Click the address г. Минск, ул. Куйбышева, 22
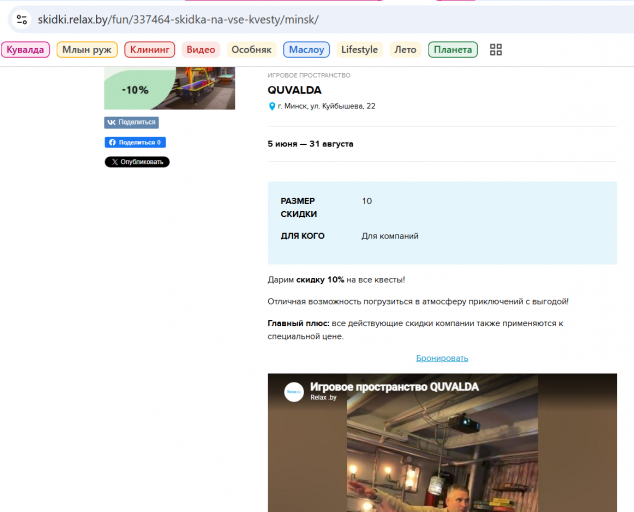 [326, 106]
